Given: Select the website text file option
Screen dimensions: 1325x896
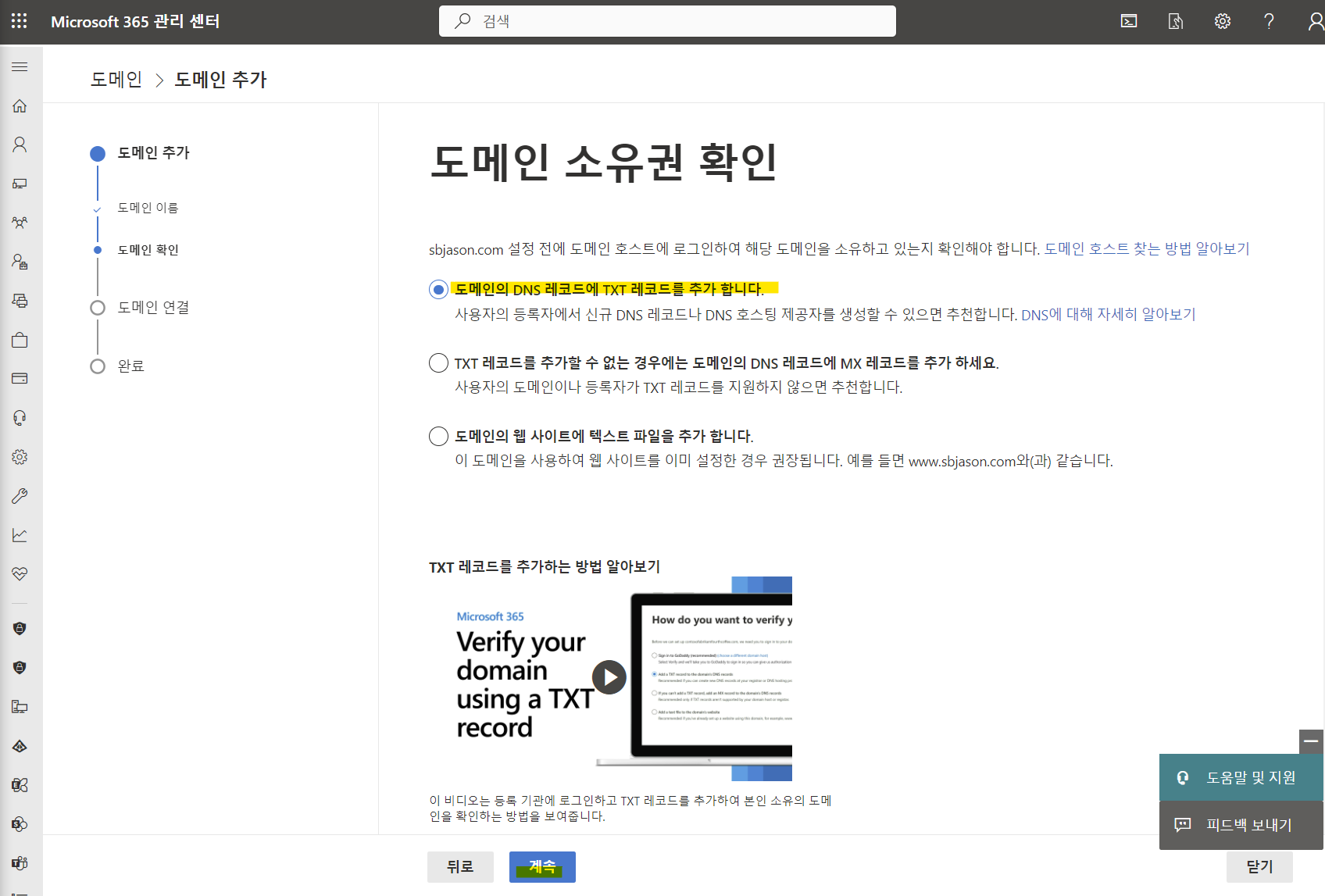Looking at the screenshot, I should pos(438,436).
